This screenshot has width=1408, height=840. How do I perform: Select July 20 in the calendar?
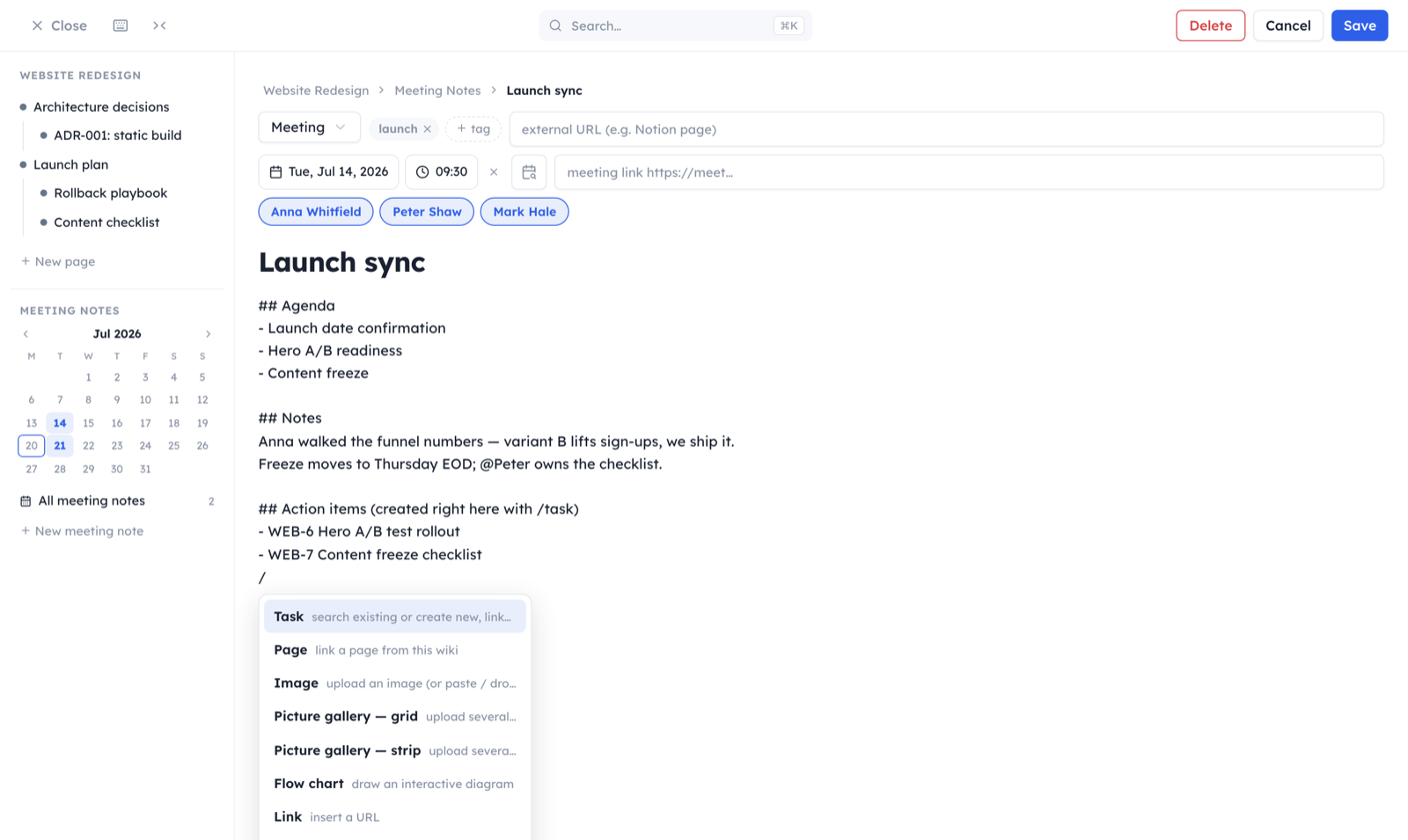[32, 446]
